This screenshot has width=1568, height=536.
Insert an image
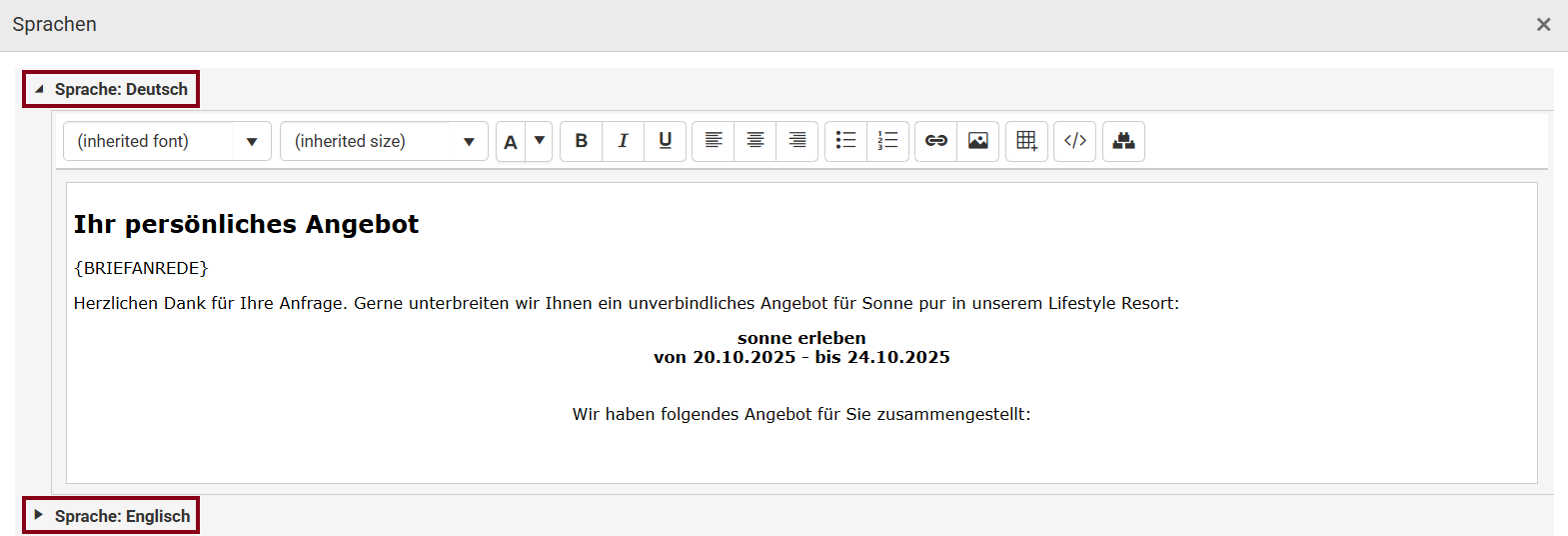[978, 141]
